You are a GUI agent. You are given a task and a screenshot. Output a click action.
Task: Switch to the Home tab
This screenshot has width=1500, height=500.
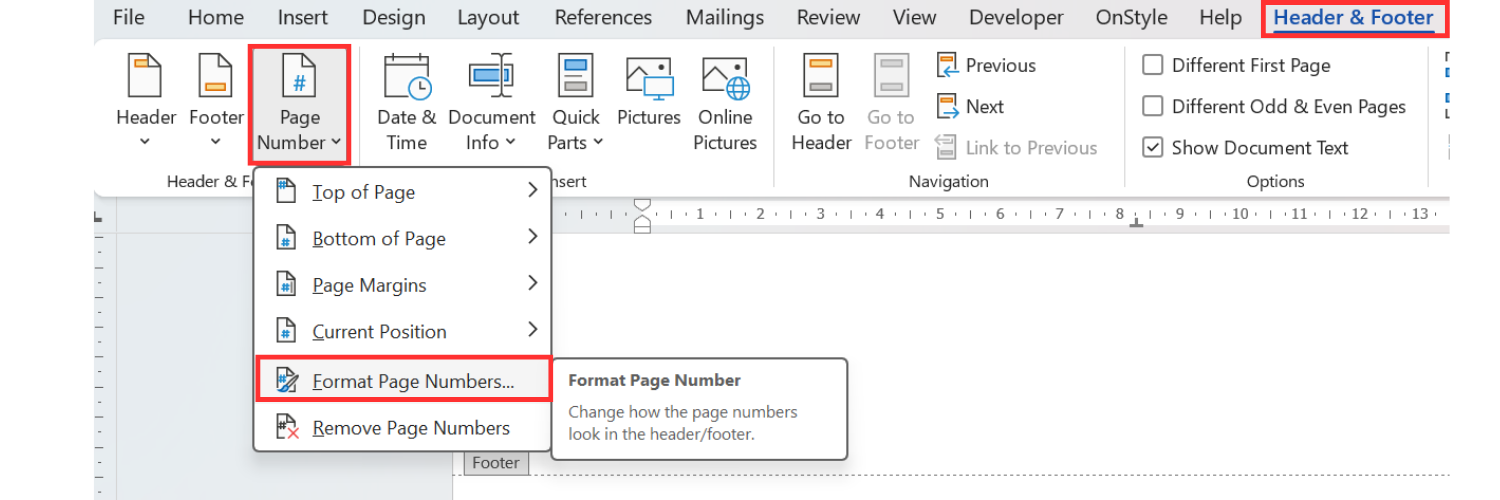tap(215, 17)
